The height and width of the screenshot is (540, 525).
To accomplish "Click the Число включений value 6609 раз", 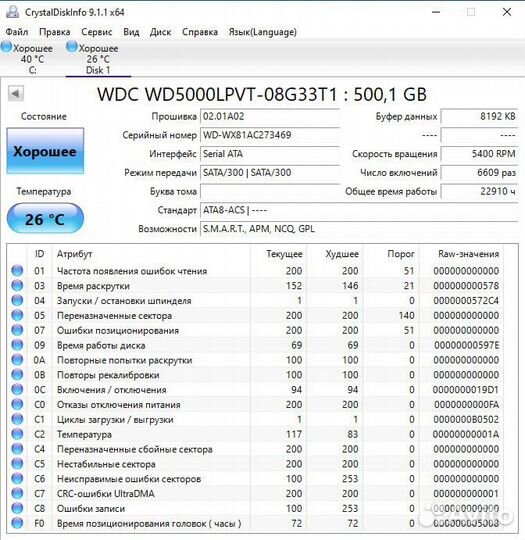I will click(480, 172).
